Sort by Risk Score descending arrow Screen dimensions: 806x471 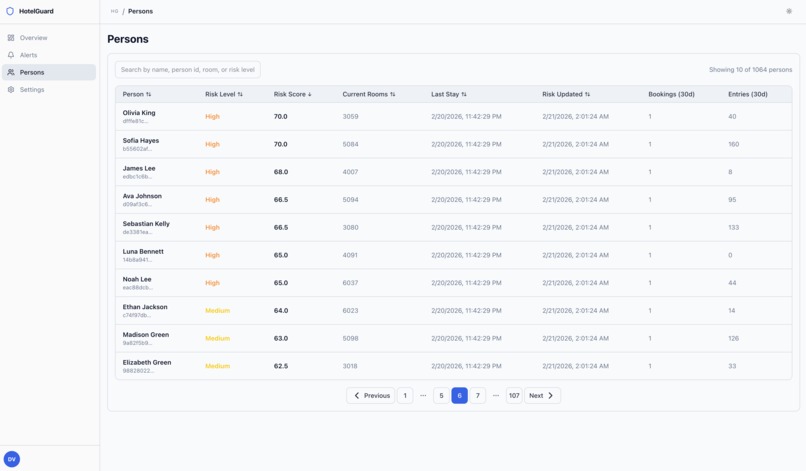coord(310,94)
